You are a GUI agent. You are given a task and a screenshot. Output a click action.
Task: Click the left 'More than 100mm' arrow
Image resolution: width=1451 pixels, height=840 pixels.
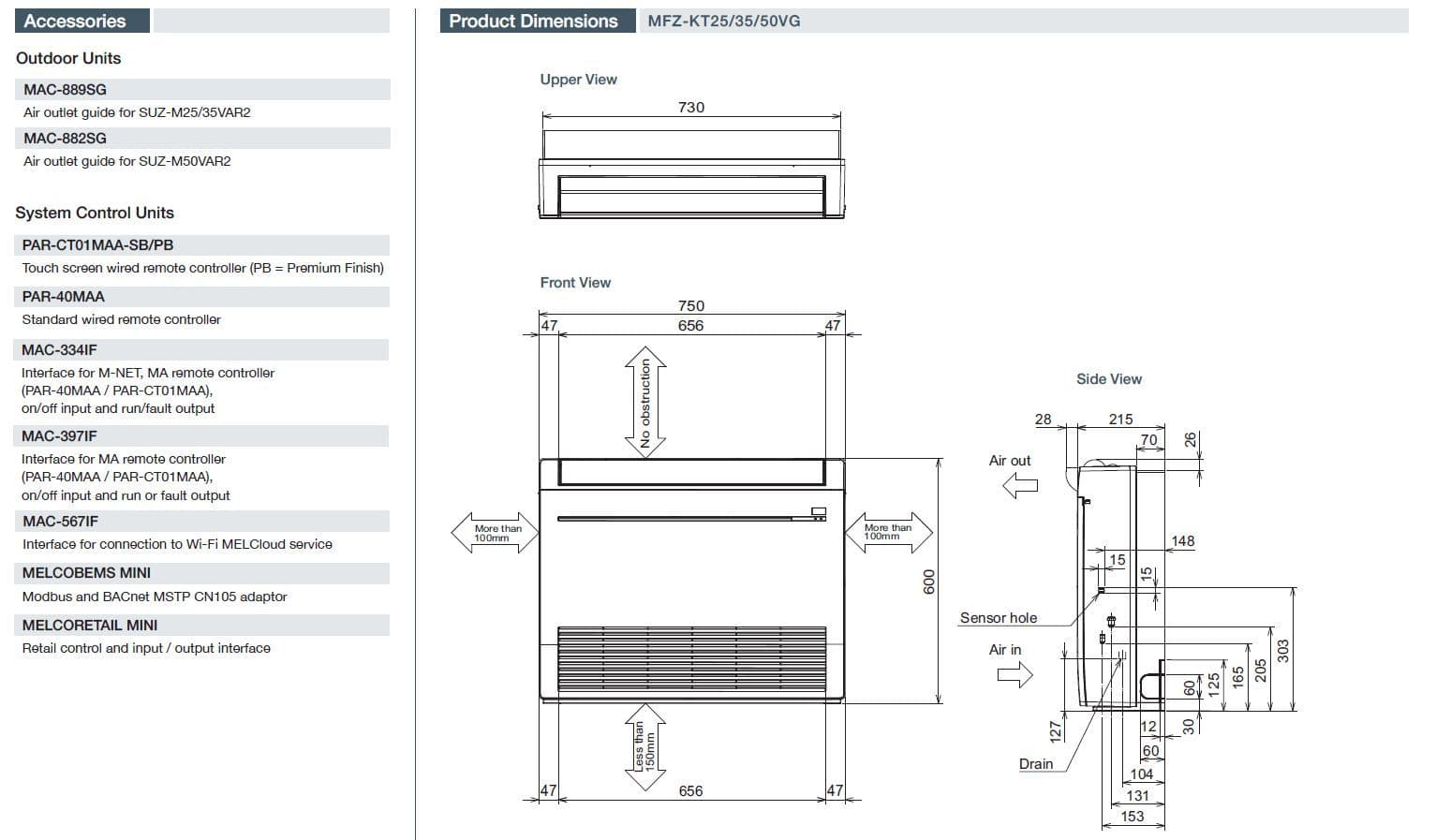coord(496,533)
